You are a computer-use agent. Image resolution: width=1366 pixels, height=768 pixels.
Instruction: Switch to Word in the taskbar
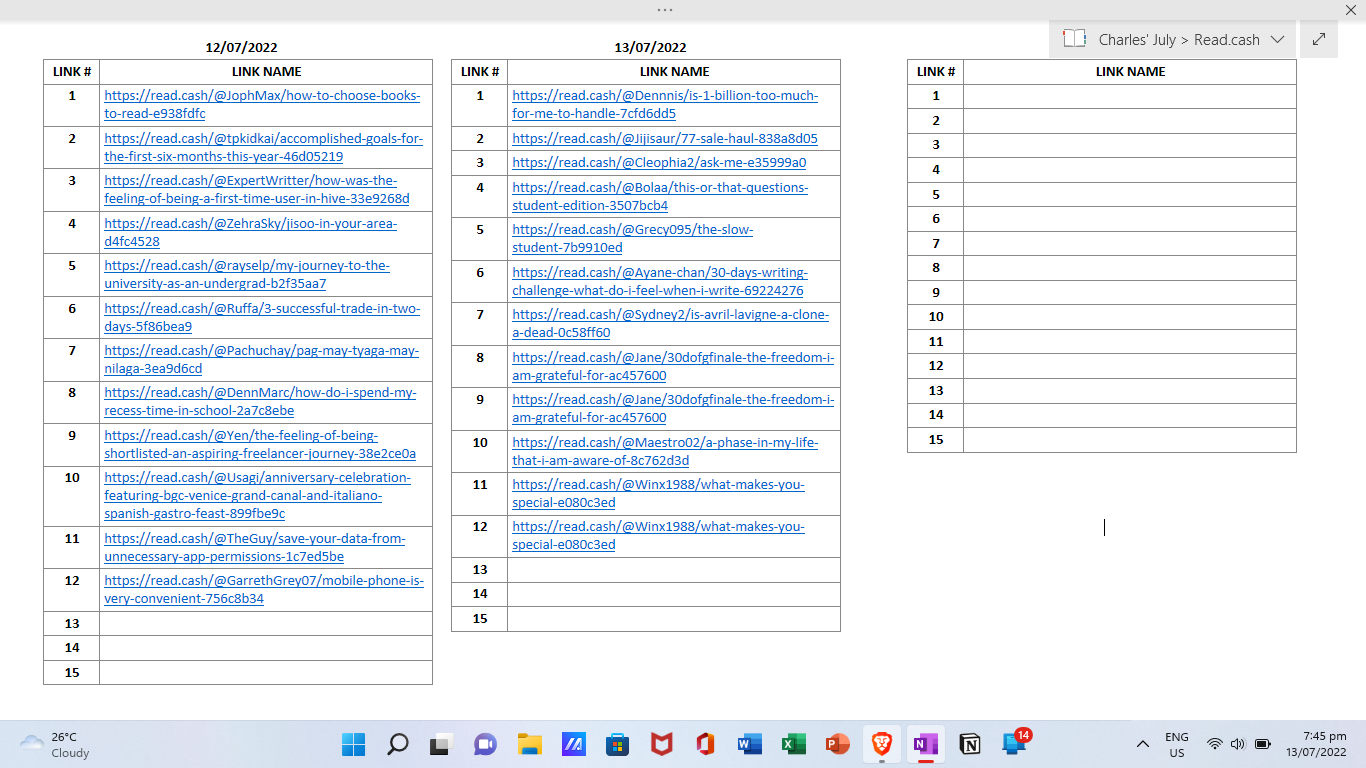[x=749, y=744]
